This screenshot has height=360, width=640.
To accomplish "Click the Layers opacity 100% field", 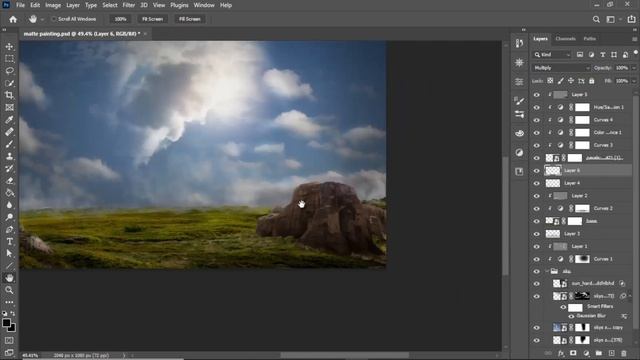I will click(622, 68).
